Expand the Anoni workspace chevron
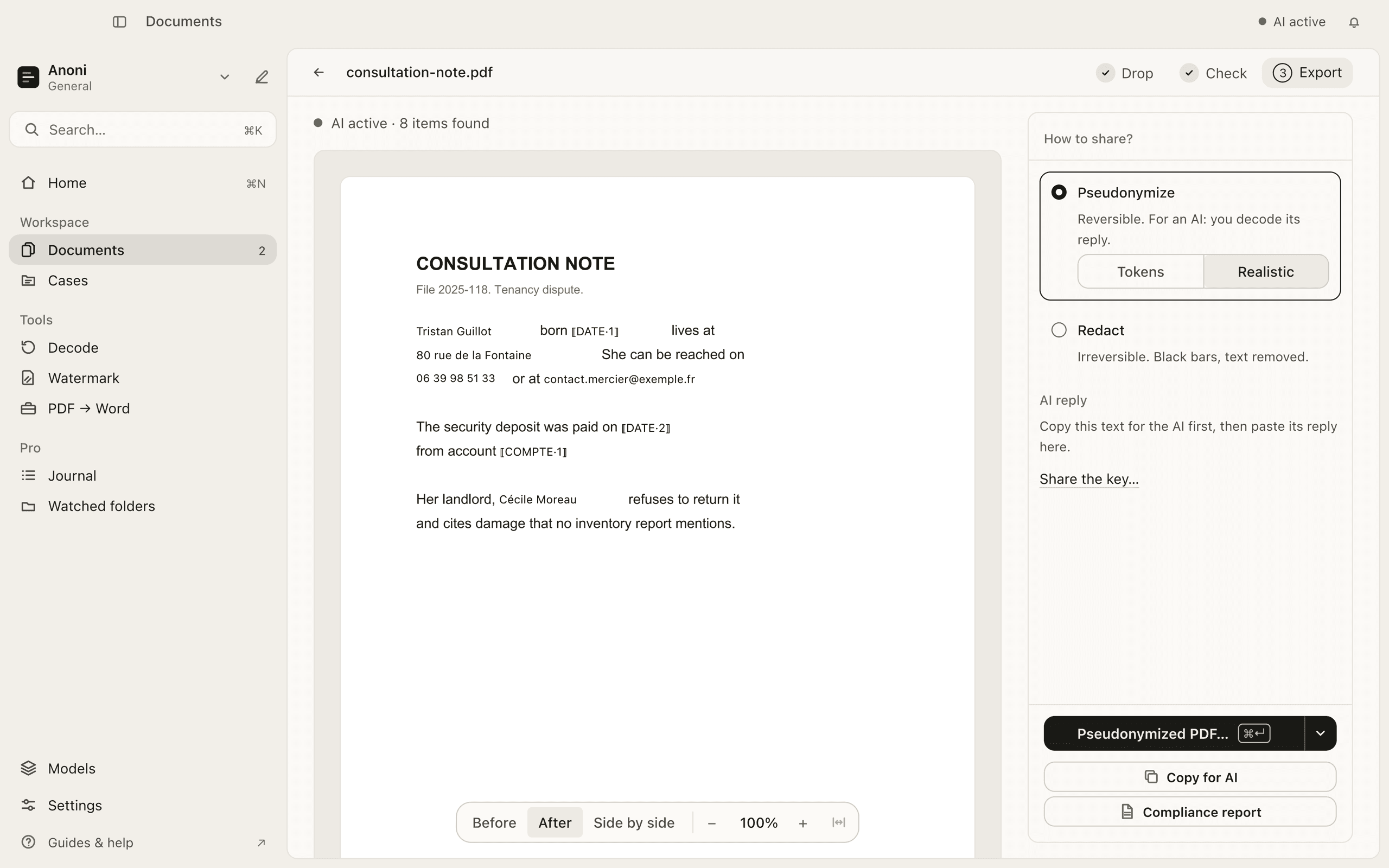 tap(225, 77)
